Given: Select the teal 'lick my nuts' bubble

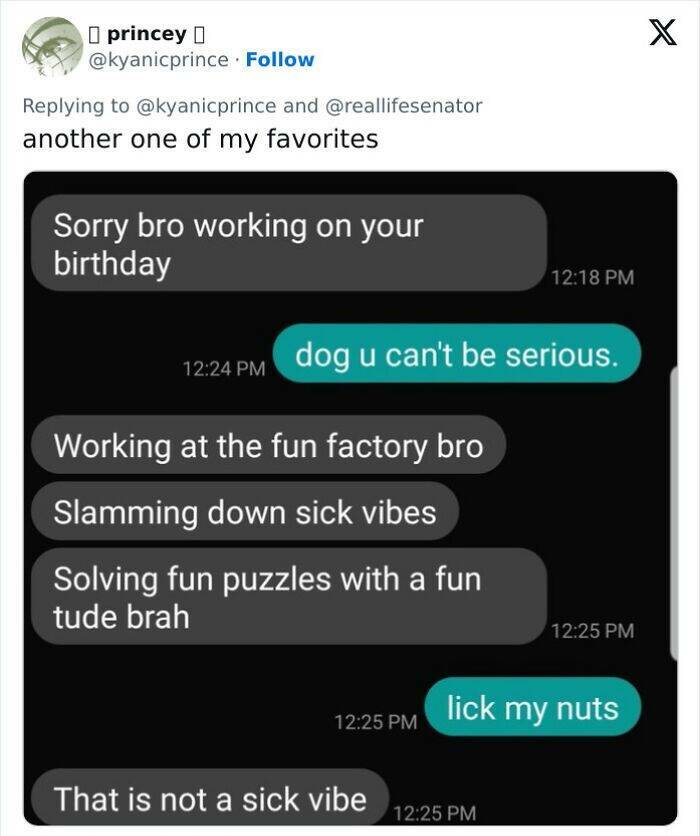Looking at the screenshot, I should coord(533,707).
